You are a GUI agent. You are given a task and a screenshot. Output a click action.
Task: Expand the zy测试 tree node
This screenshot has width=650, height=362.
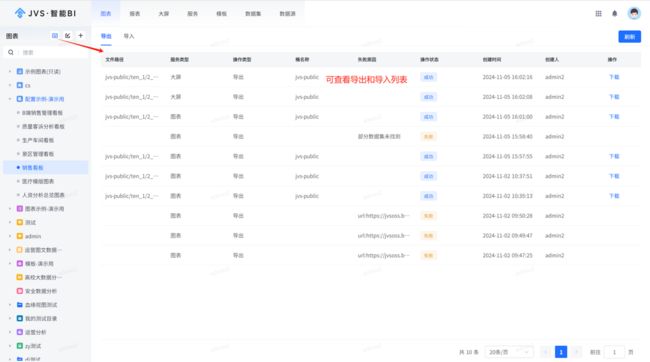(10, 346)
